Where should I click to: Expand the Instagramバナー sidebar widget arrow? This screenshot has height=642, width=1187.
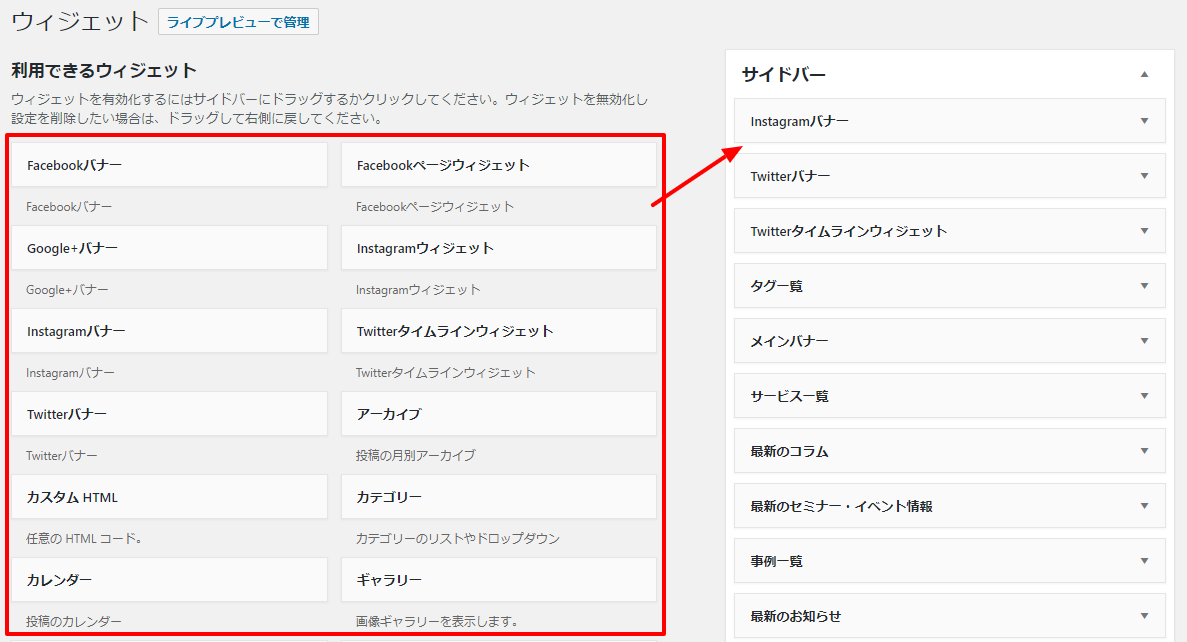click(1145, 121)
